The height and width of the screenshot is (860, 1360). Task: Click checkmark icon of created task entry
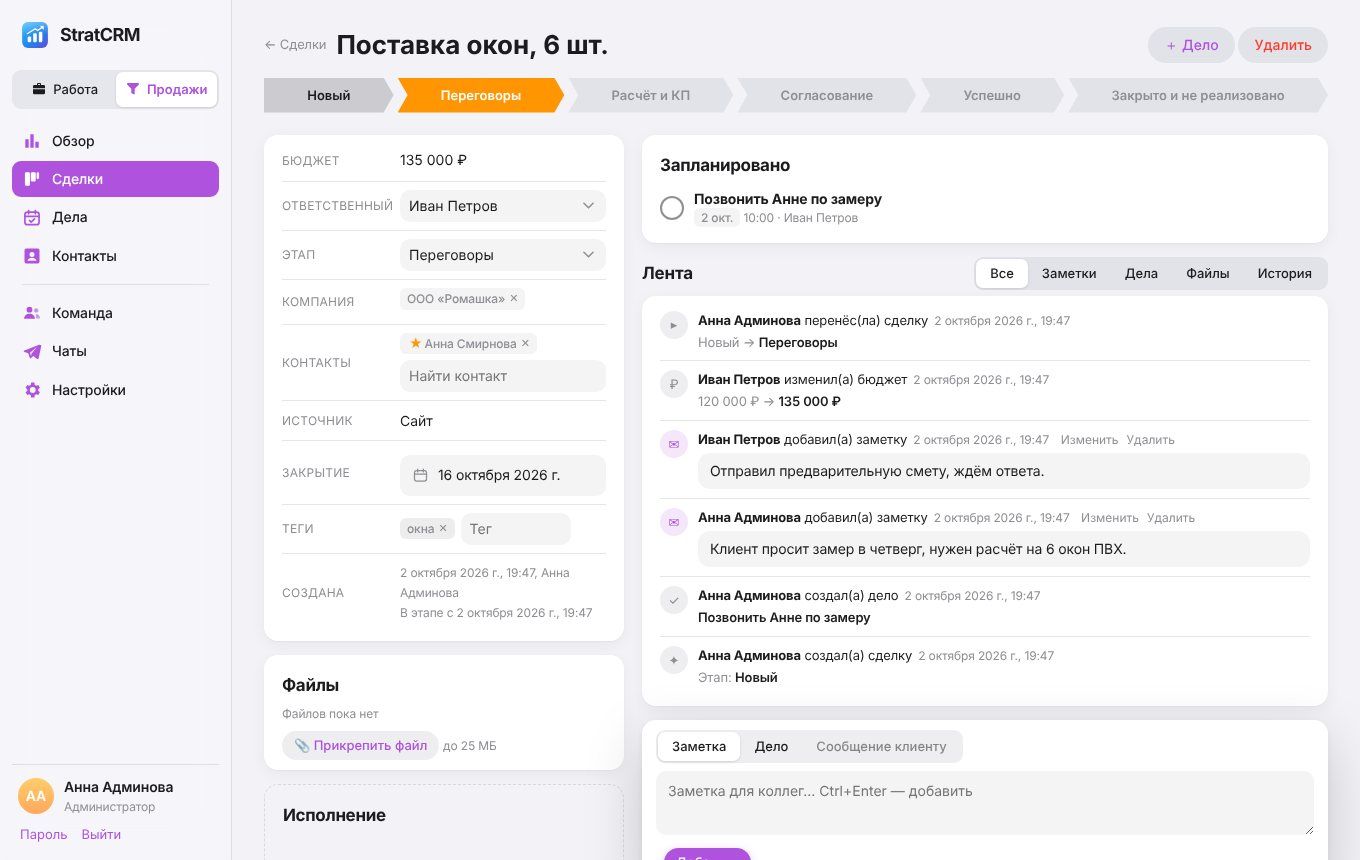[x=674, y=600]
